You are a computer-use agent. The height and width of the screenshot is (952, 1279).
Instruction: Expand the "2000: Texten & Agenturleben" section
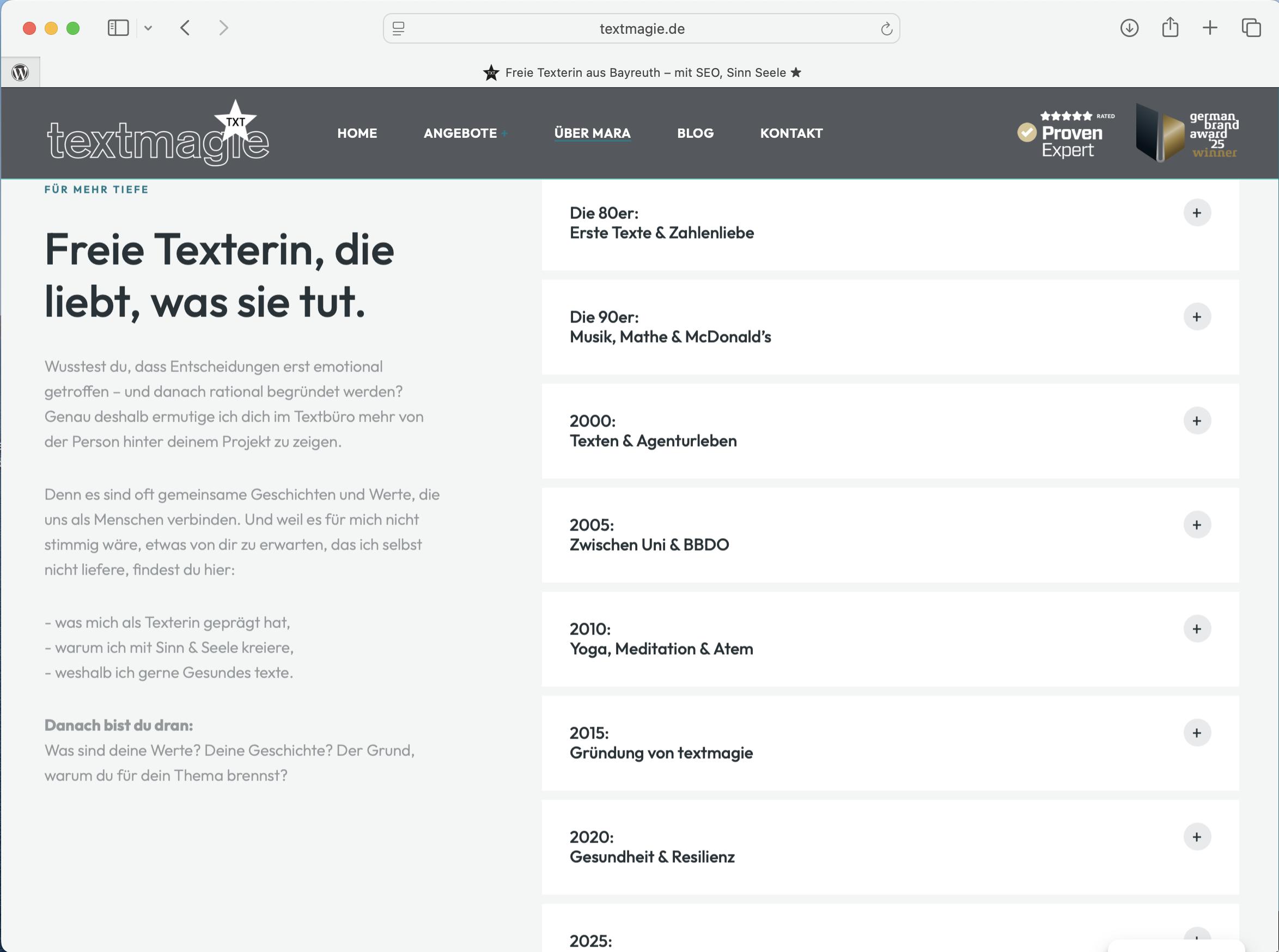coord(1197,421)
